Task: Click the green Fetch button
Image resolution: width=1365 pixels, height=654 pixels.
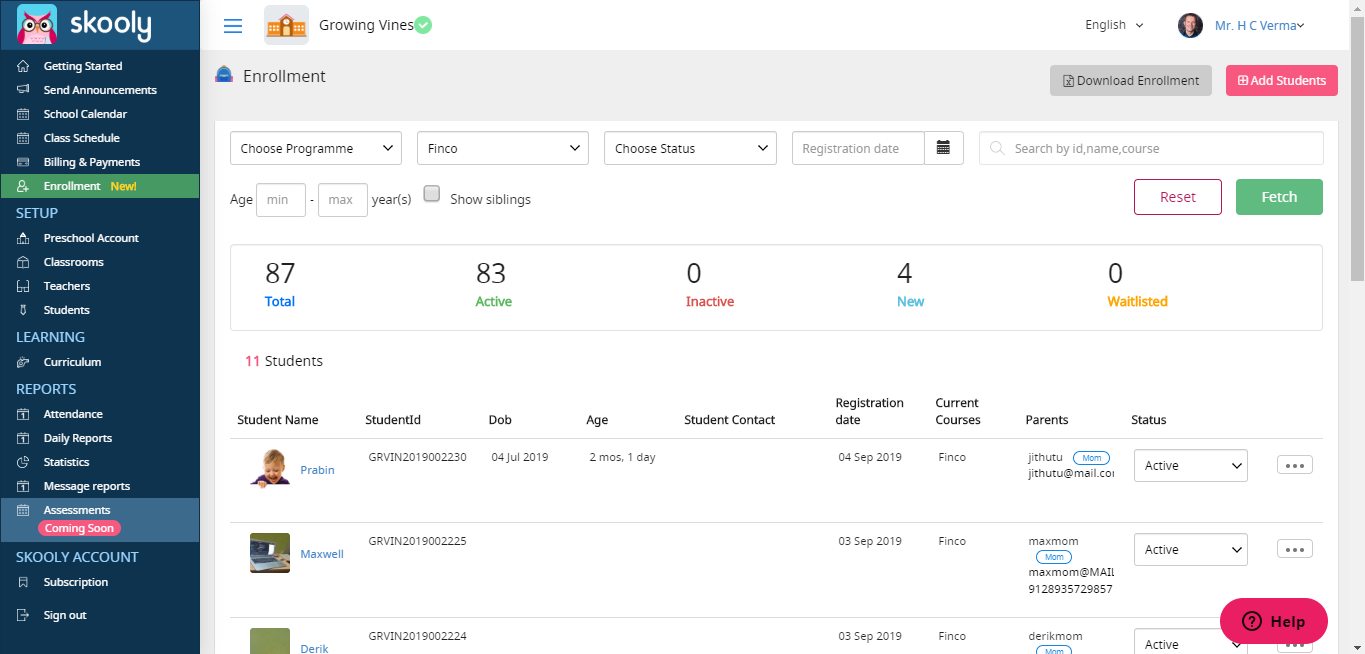Action: pos(1279,197)
